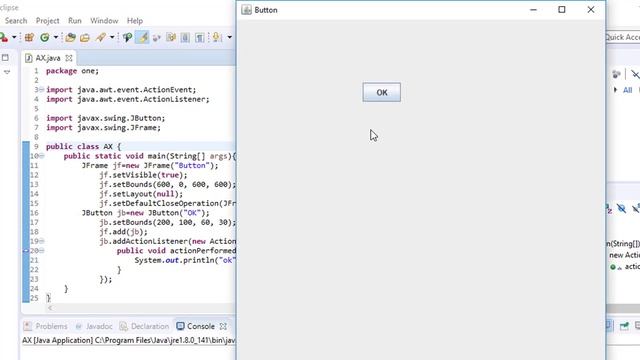Screen dimensions: 640x360
Task: Click the green New Java Class icon
Action: pos(44,38)
